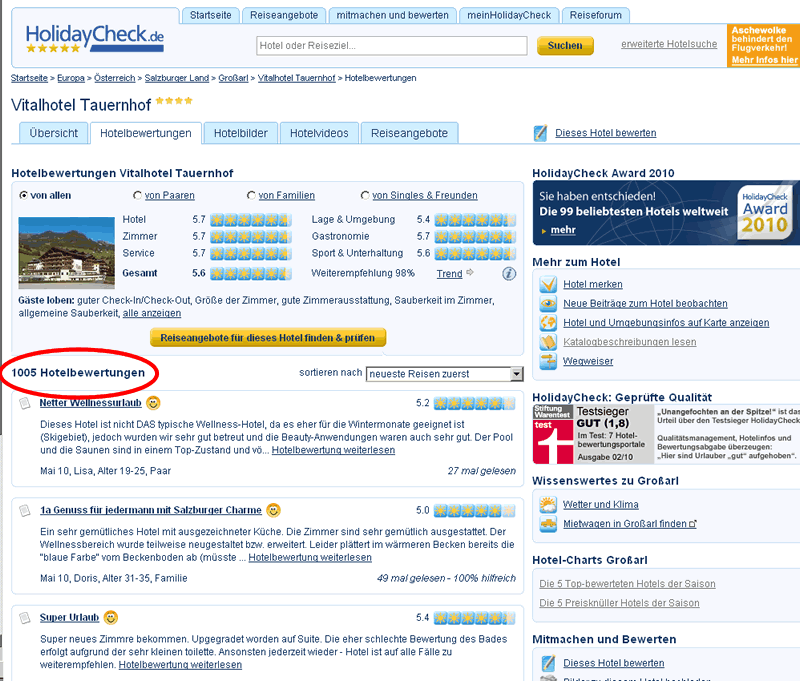Open the meinHolidayCheck tab
The image size is (800, 681).
509,15
